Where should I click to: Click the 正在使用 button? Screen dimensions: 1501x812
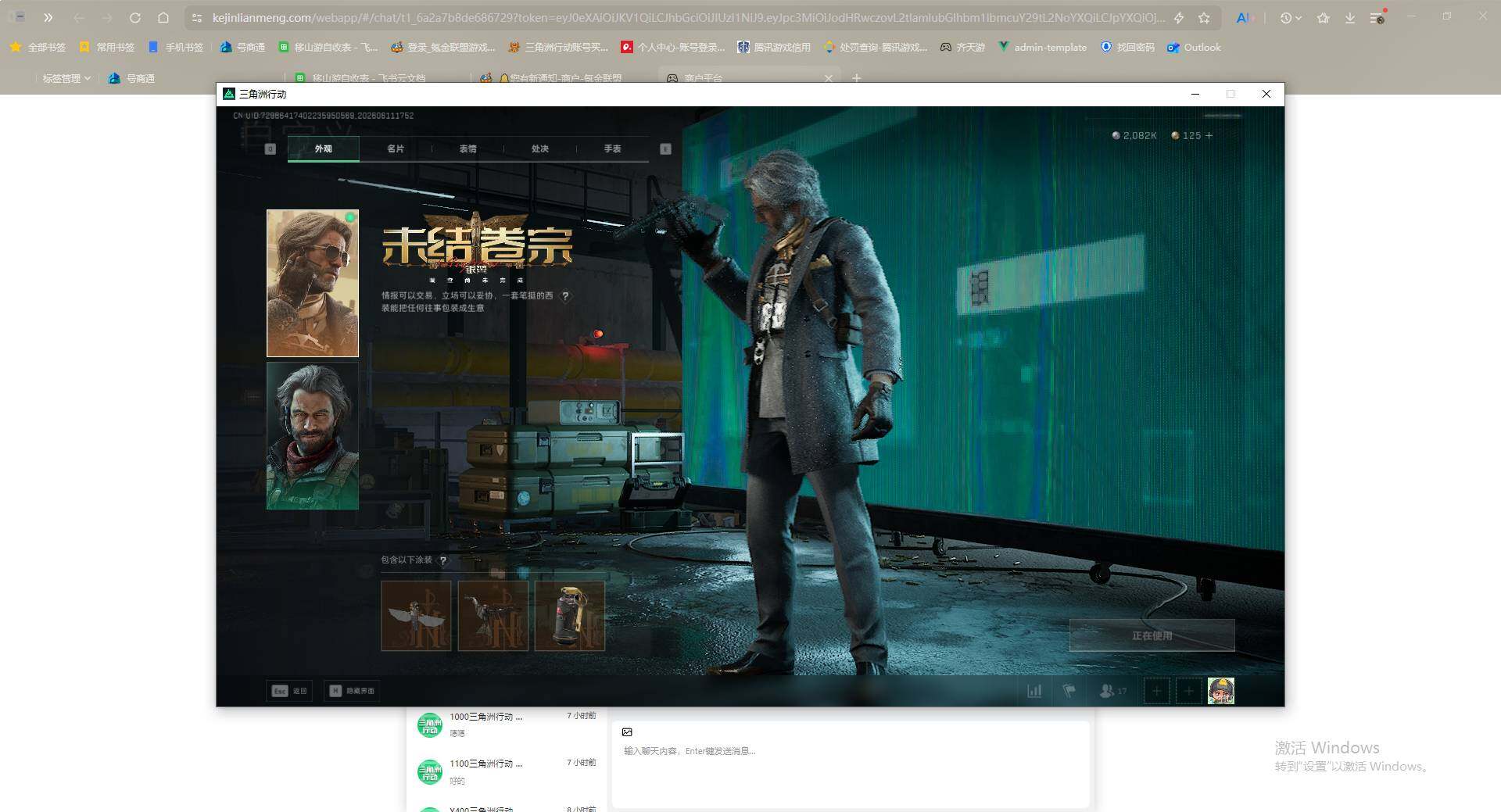[x=1152, y=635]
